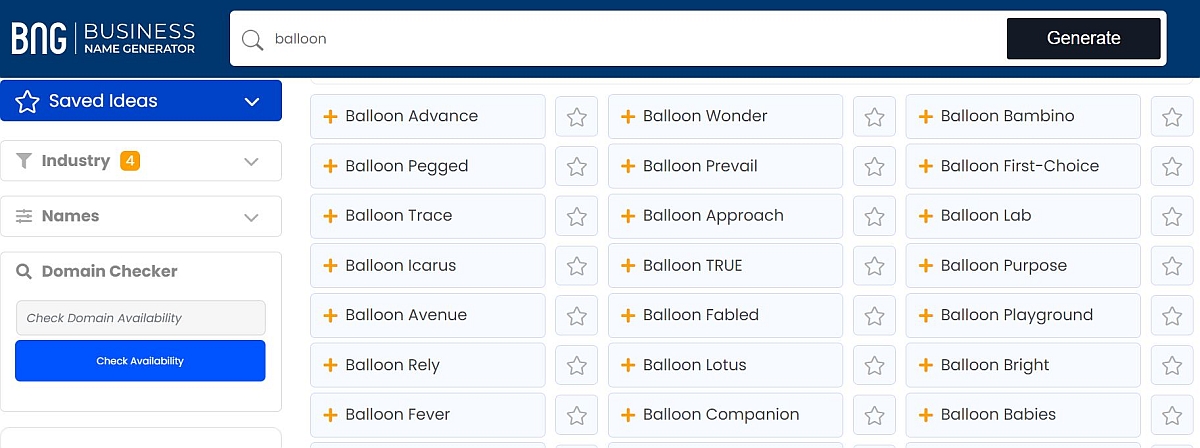Star the Balloon Wonder name
The height and width of the screenshot is (448, 1200).
click(874, 117)
